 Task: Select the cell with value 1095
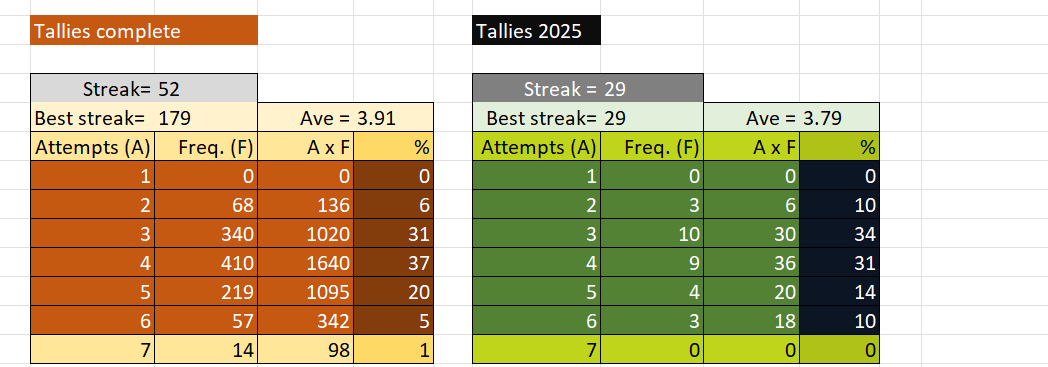(305, 291)
